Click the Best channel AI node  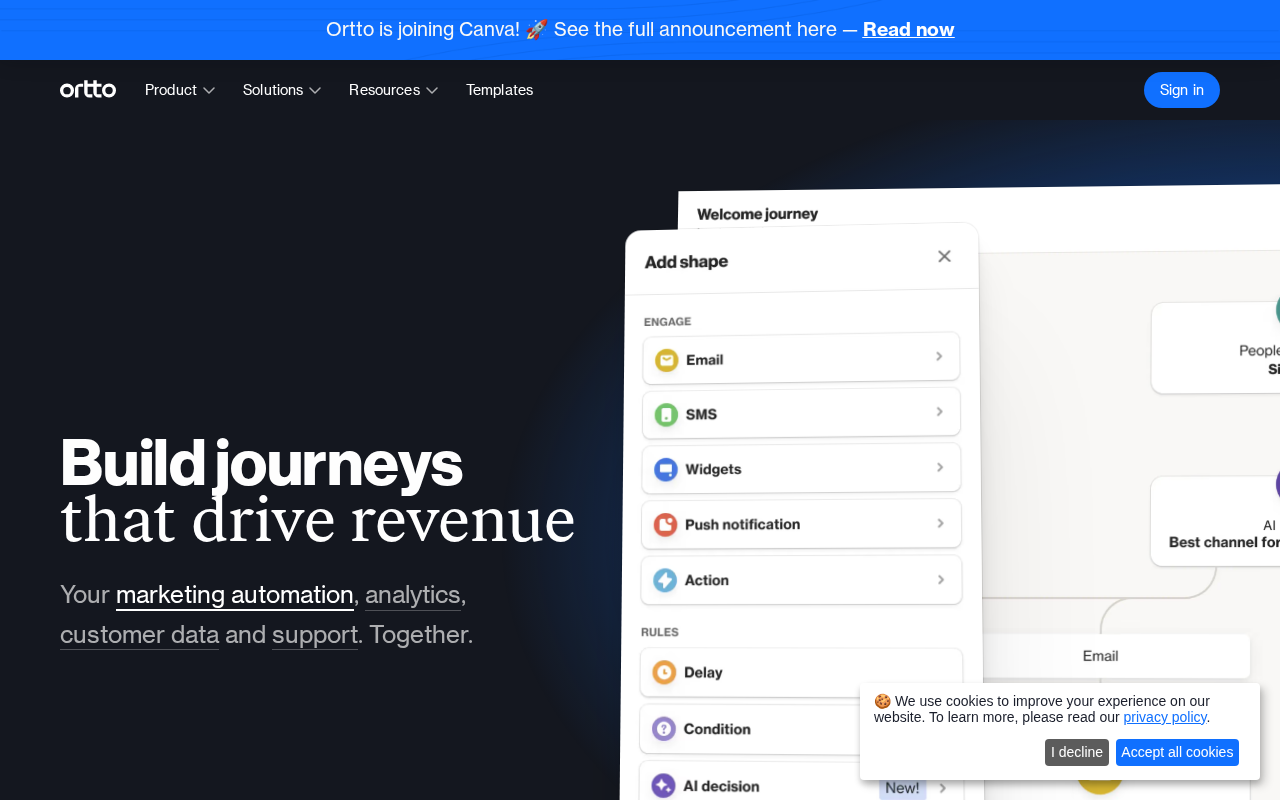(1216, 521)
